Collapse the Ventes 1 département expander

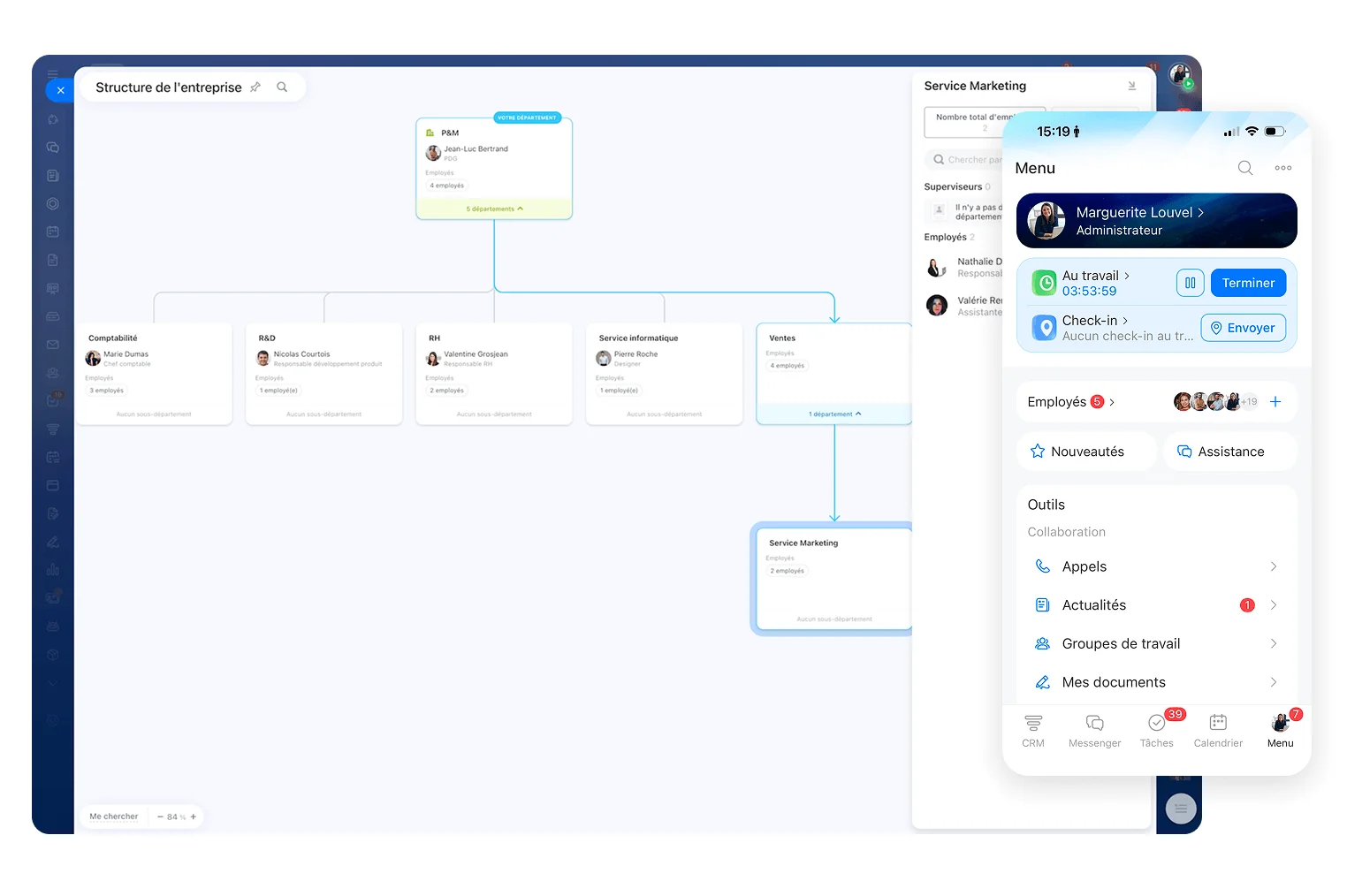834,414
